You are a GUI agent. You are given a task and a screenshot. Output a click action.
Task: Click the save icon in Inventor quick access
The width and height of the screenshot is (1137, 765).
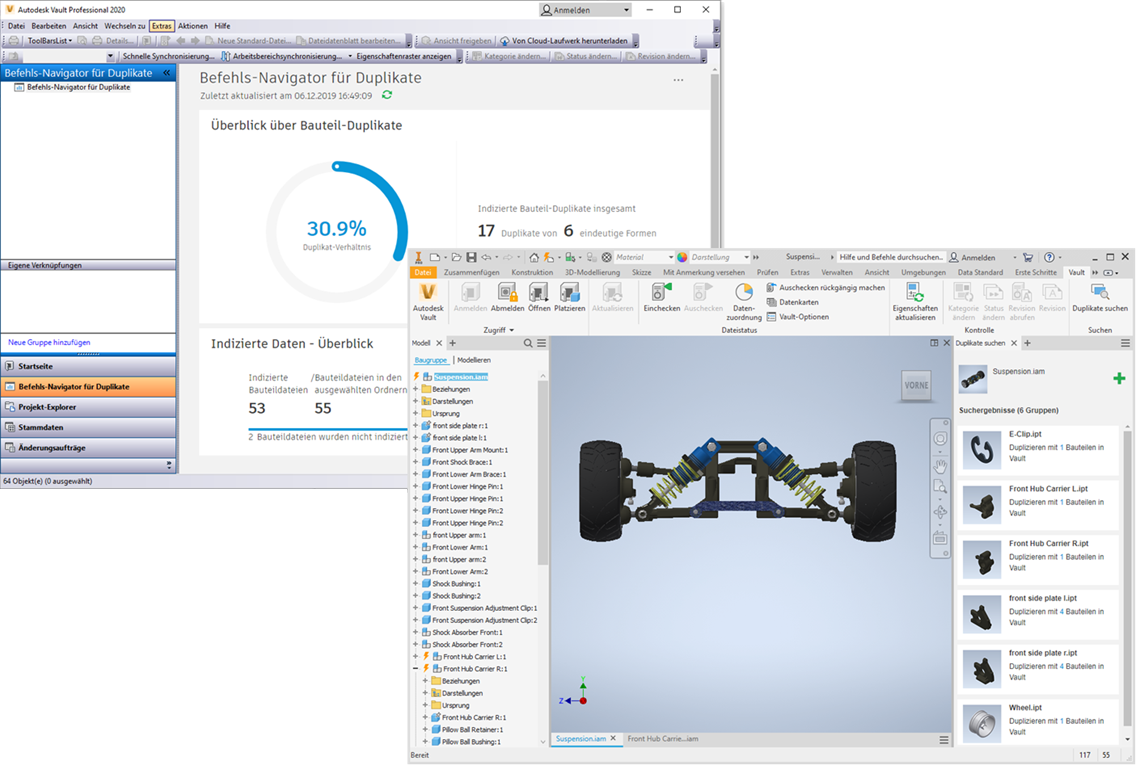471,257
